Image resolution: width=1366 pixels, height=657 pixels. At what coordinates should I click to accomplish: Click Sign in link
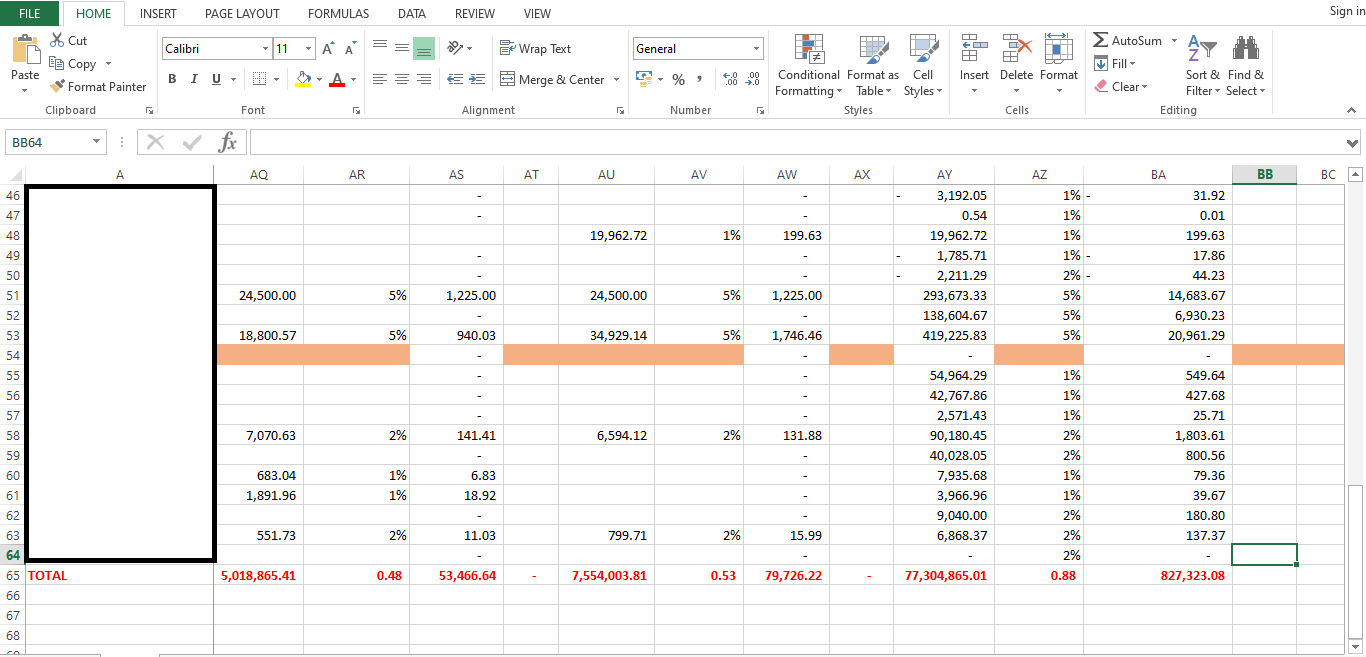click(x=1346, y=11)
